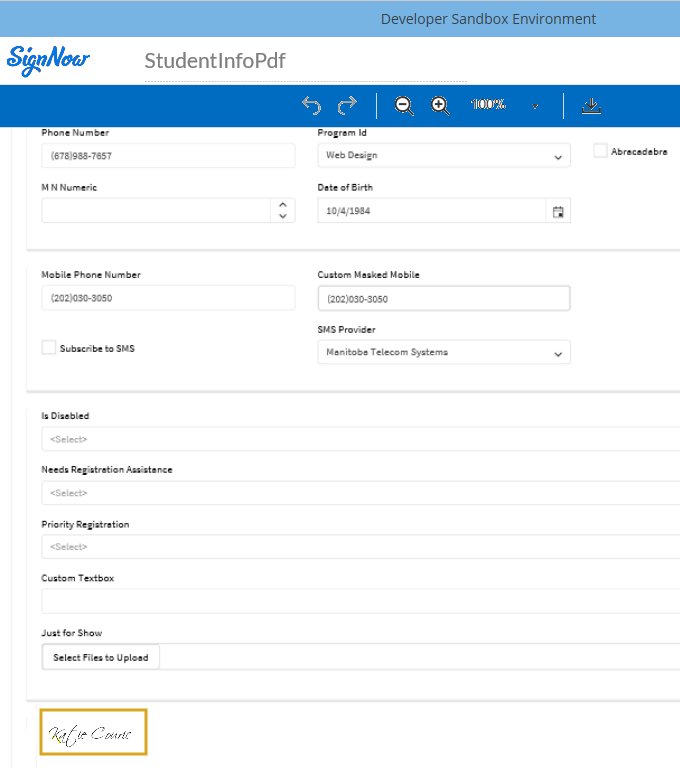Open the Date of Birth calendar picker
The width and height of the screenshot is (680, 768).
(558, 211)
